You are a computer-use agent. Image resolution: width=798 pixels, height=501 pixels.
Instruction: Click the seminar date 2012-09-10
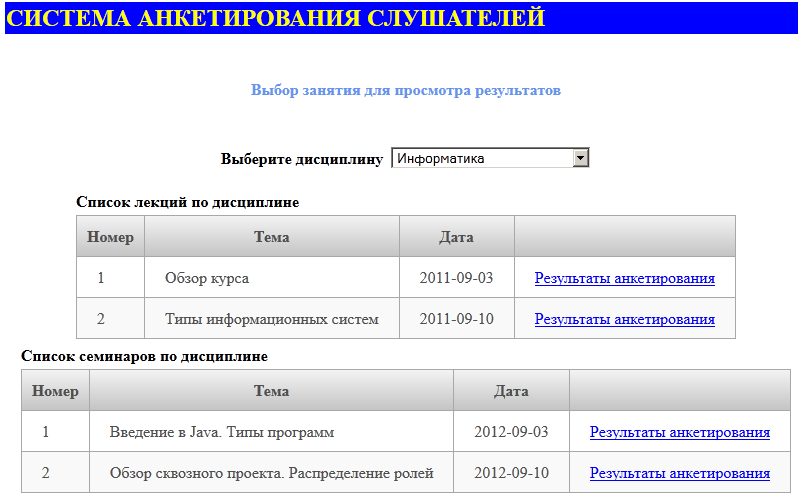coord(511,473)
